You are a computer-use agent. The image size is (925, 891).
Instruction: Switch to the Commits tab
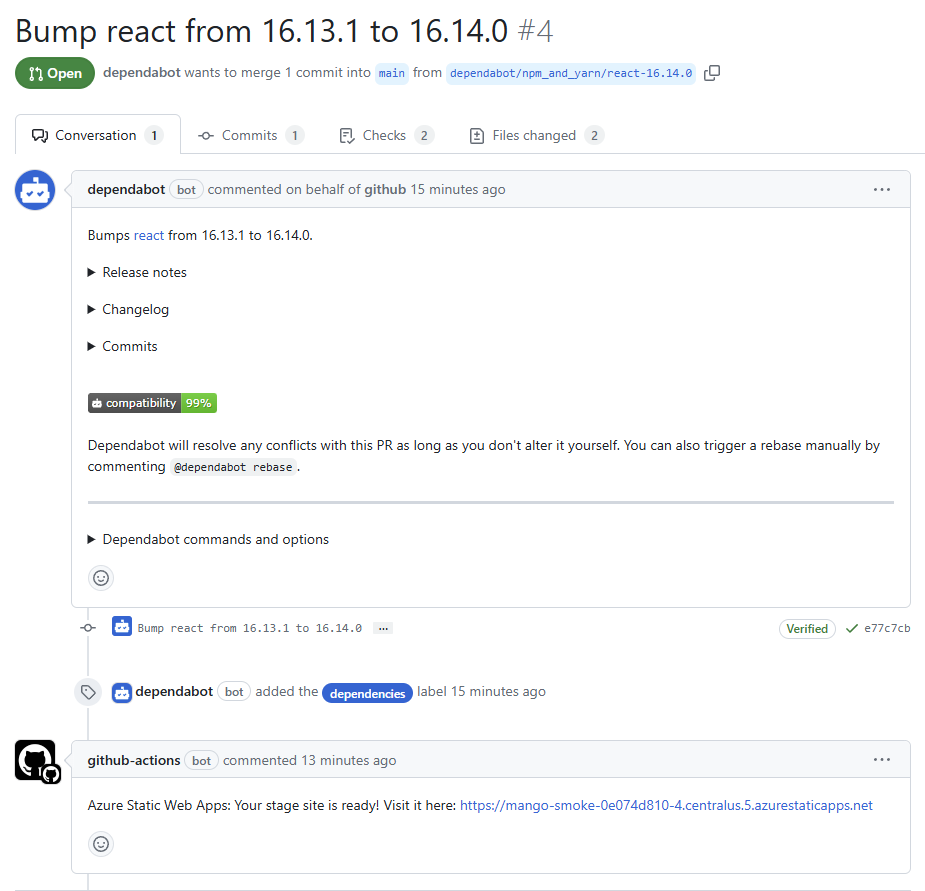(x=251, y=135)
